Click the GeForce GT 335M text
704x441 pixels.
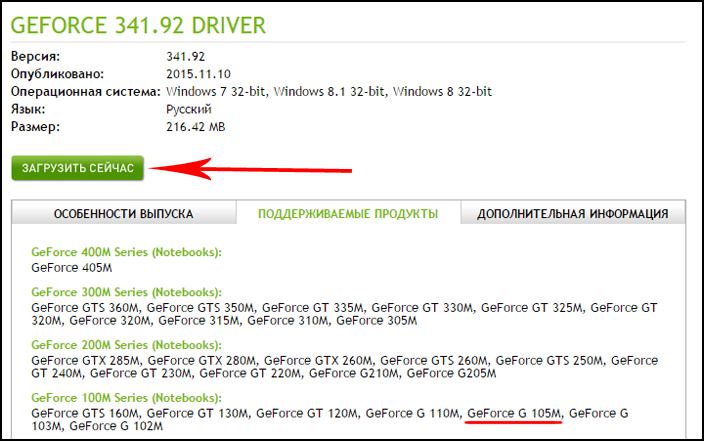pyautogui.click(x=313, y=308)
